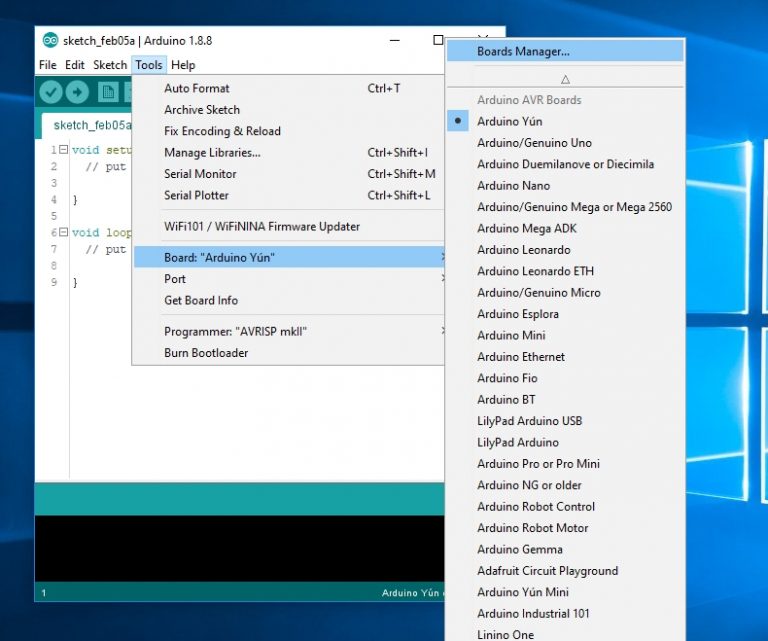Switch to the sketch_feb05a editor tab

click(x=90, y=125)
